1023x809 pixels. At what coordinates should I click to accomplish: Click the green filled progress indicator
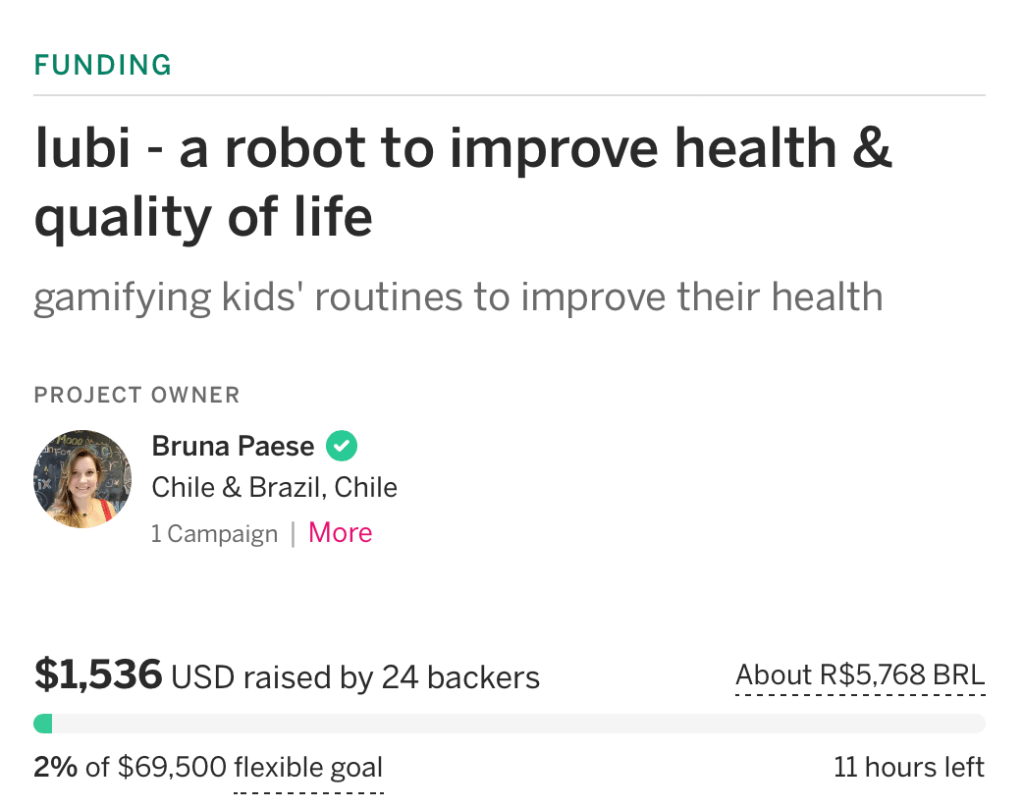43,723
